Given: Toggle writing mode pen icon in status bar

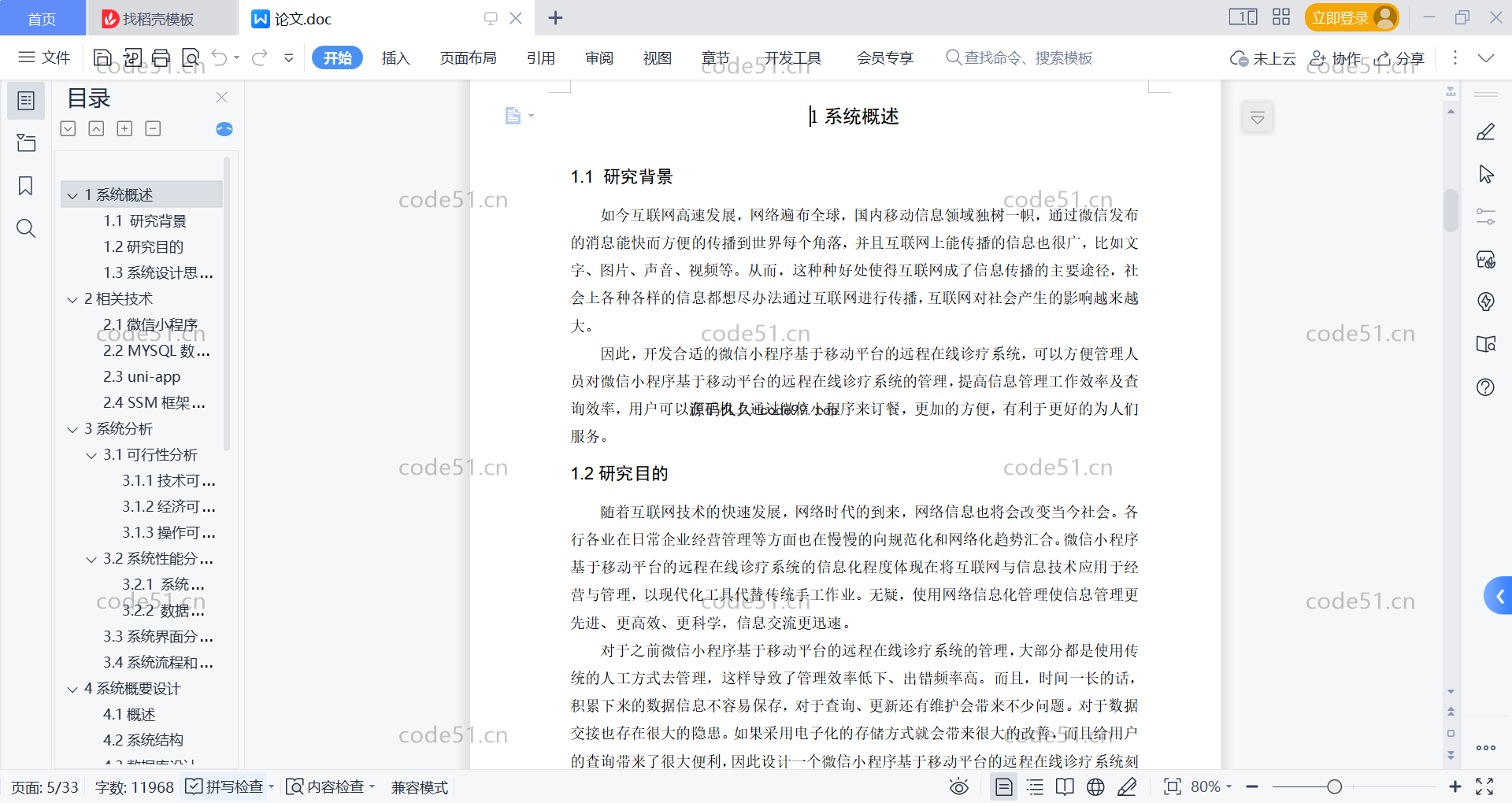Looking at the screenshot, I should [x=1127, y=787].
